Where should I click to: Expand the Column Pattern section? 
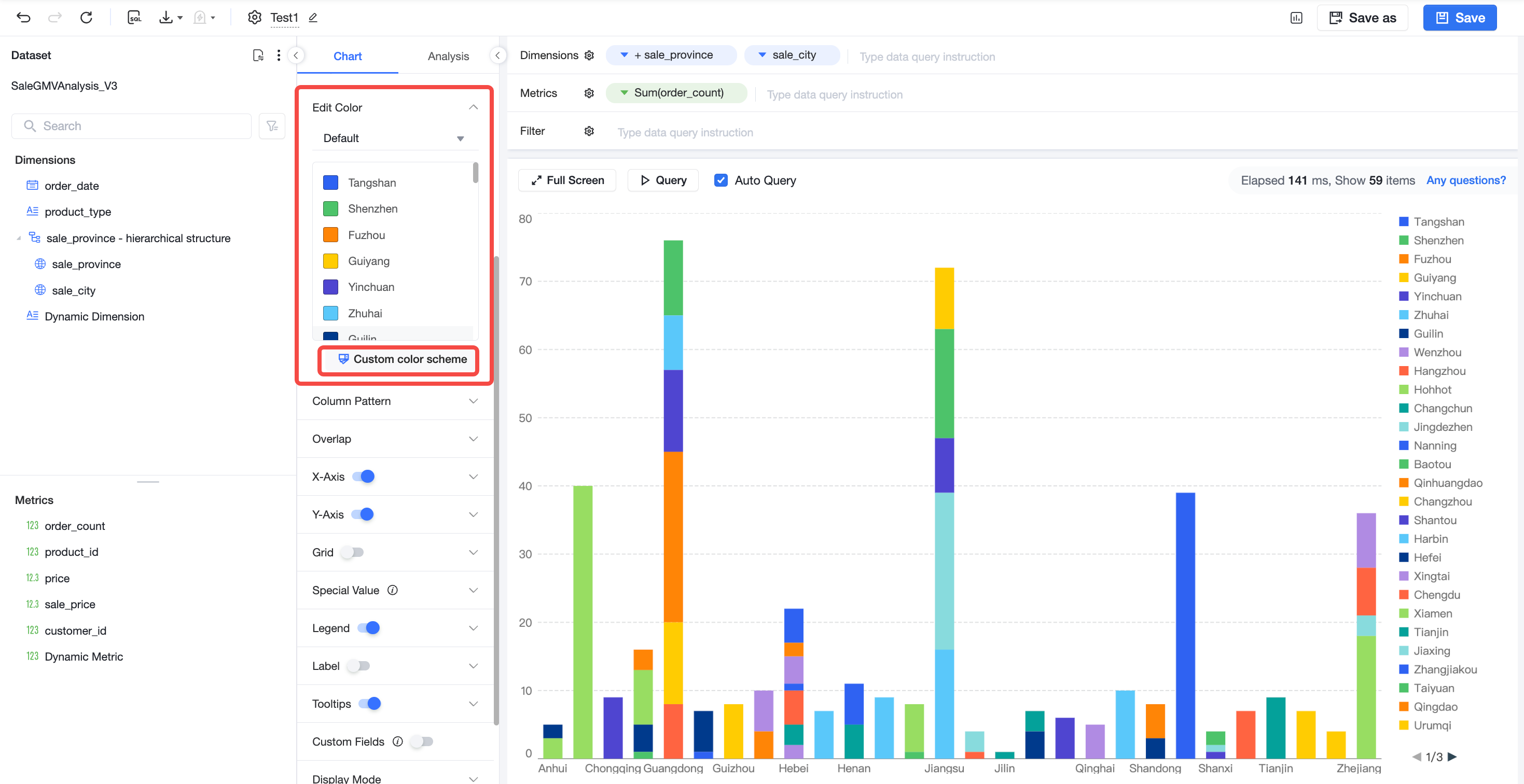click(395, 401)
